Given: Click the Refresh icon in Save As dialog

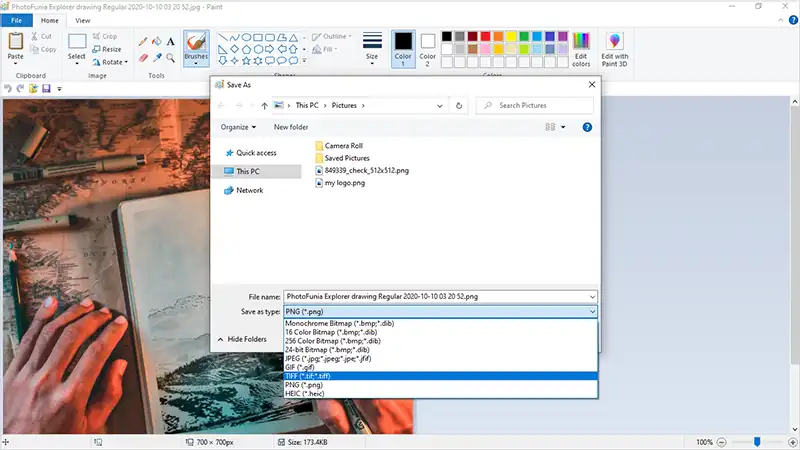Looking at the screenshot, I should coord(459,106).
